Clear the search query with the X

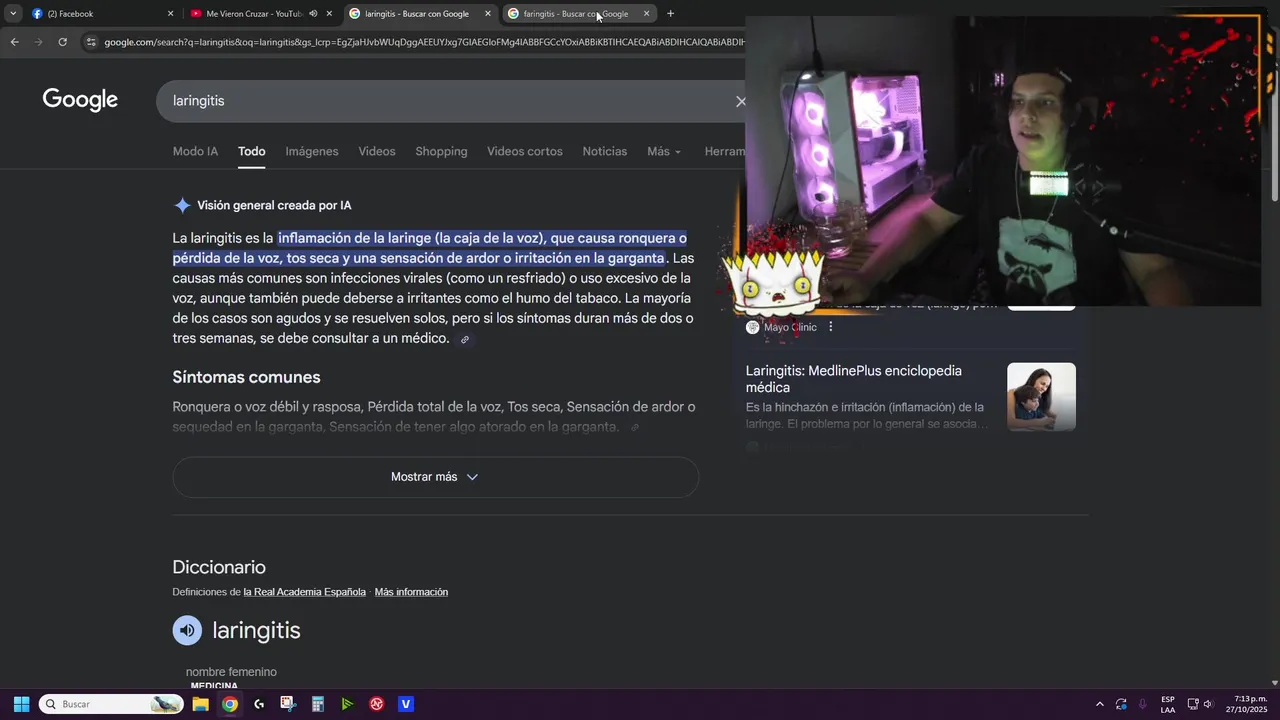point(740,101)
